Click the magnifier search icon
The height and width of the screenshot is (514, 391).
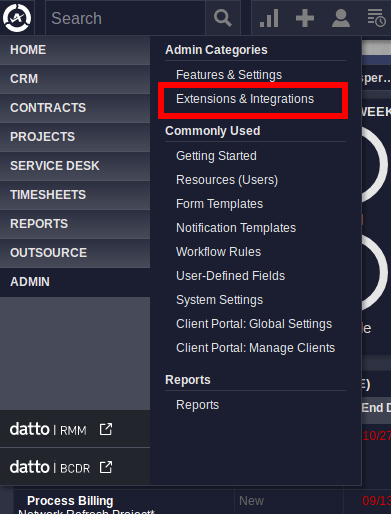pyautogui.click(x=223, y=18)
